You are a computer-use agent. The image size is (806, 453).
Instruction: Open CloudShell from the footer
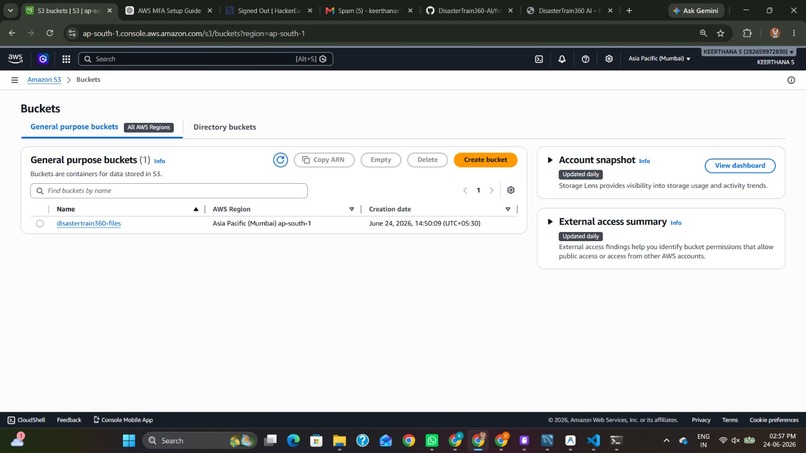pyautogui.click(x=26, y=420)
